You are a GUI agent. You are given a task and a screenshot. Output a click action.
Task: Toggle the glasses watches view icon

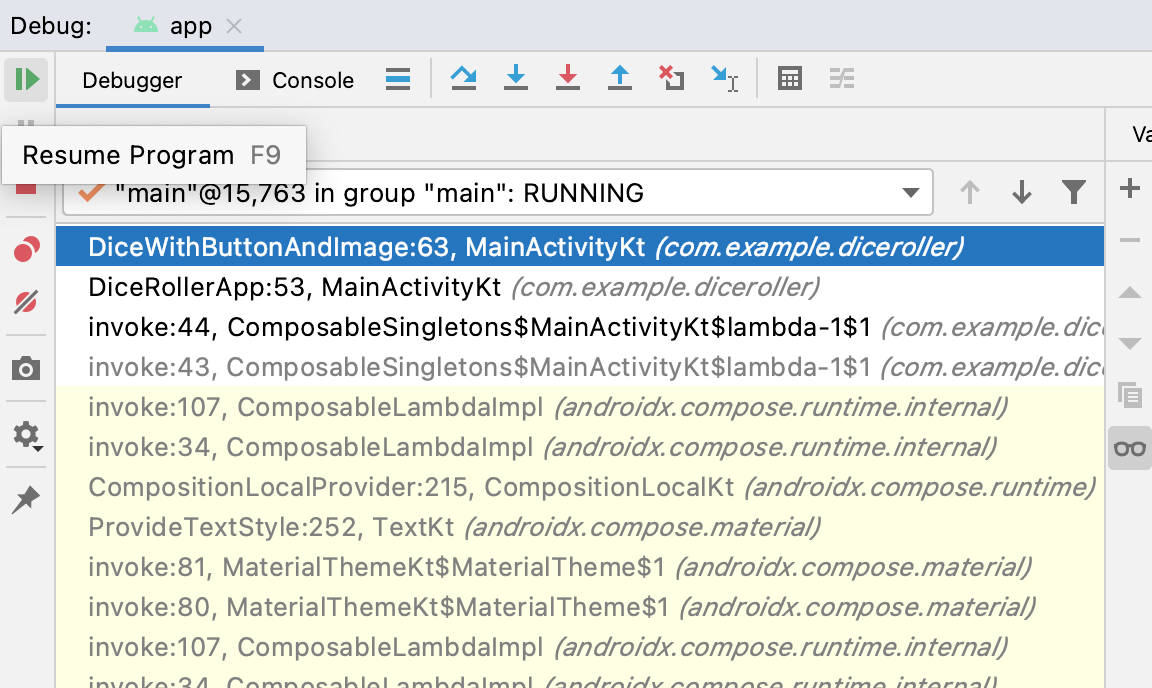[x=1130, y=447]
